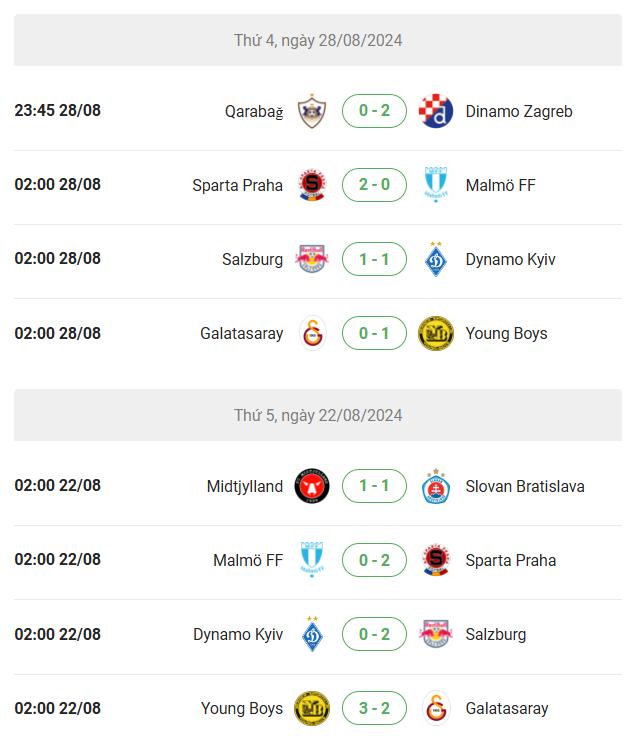This screenshot has height=750, width=634.
Task: Select the Salzburg Red Bull logo on 28/08
Action: [312, 259]
